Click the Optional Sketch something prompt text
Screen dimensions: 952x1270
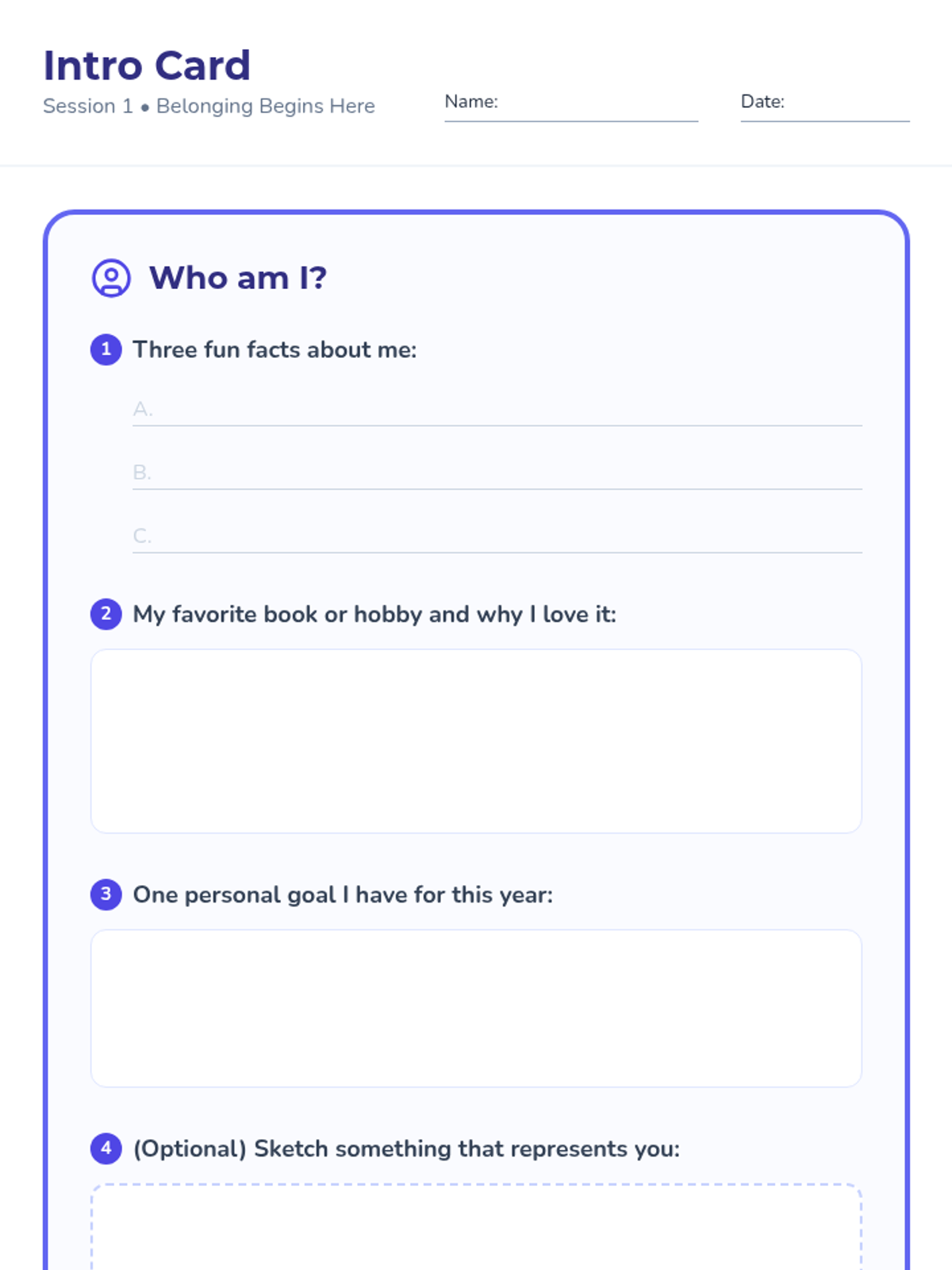pos(406,1149)
